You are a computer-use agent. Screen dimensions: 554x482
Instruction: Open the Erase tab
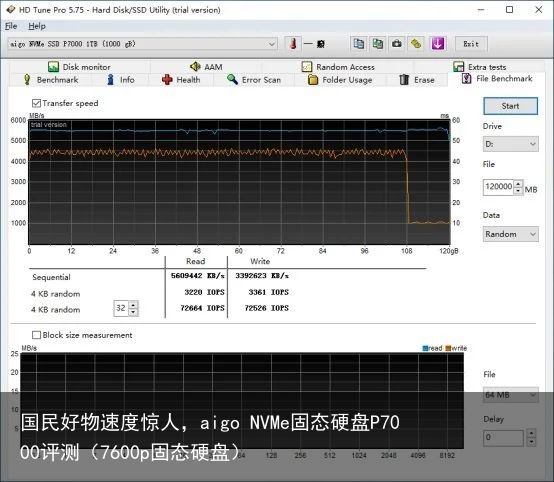coord(417,80)
